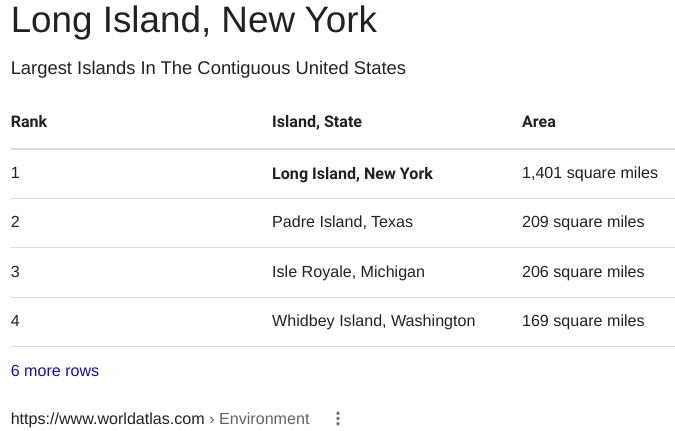Expand the table with "6 more rows"

pos(55,371)
